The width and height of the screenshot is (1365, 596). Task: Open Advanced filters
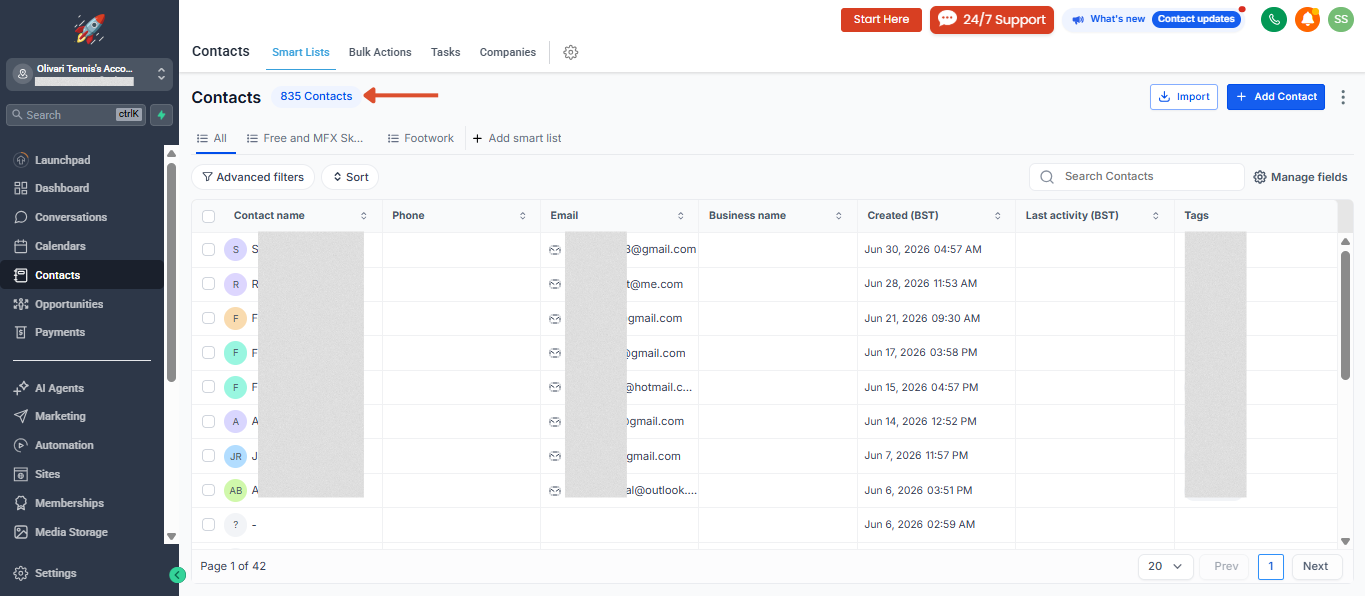click(x=253, y=177)
